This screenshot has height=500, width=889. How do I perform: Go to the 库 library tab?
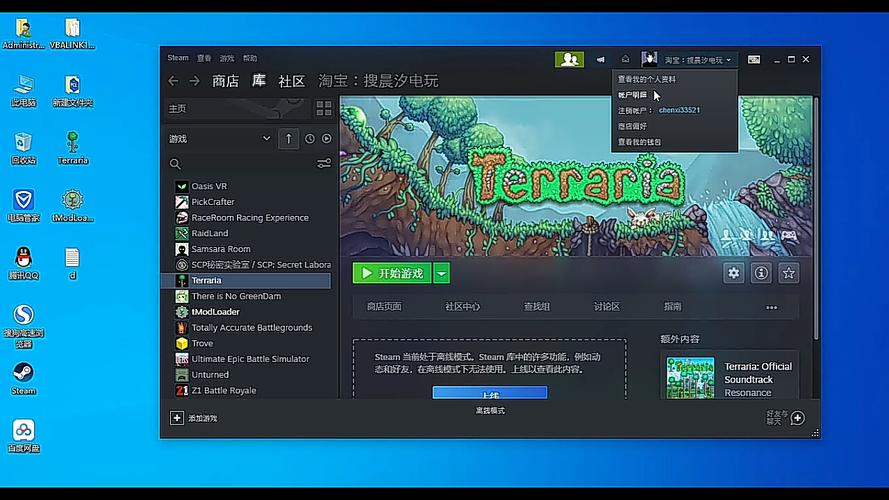[259, 81]
